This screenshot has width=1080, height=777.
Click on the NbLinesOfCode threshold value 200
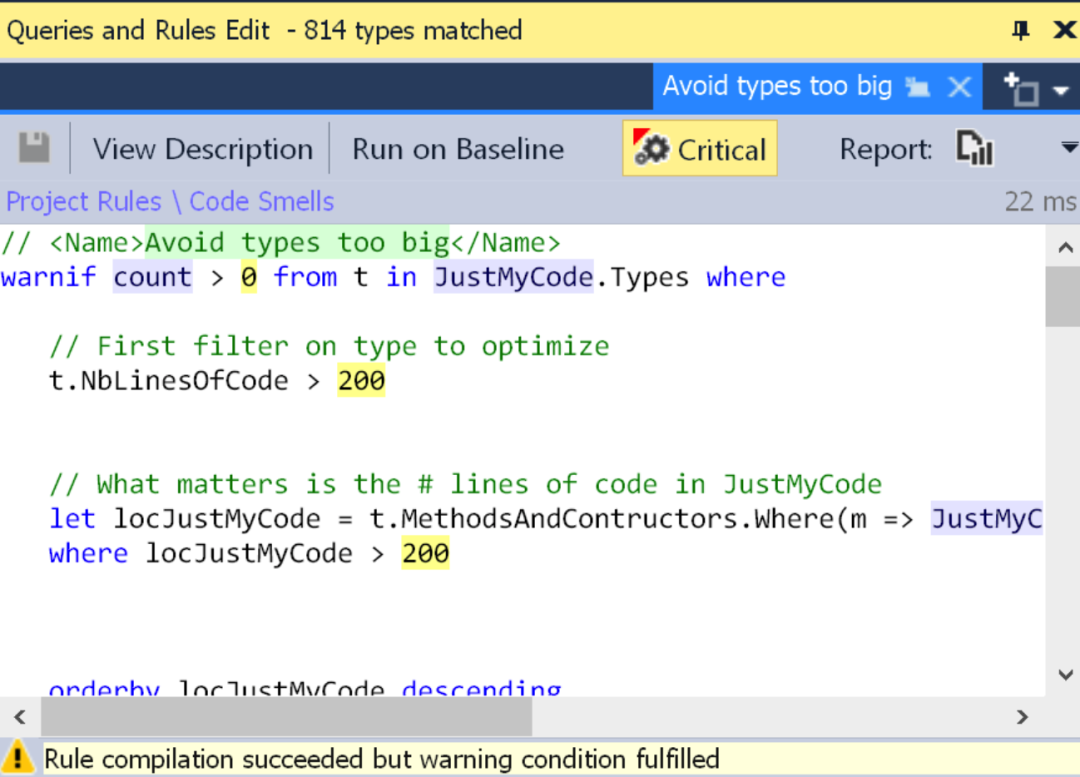[x=361, y=381]
